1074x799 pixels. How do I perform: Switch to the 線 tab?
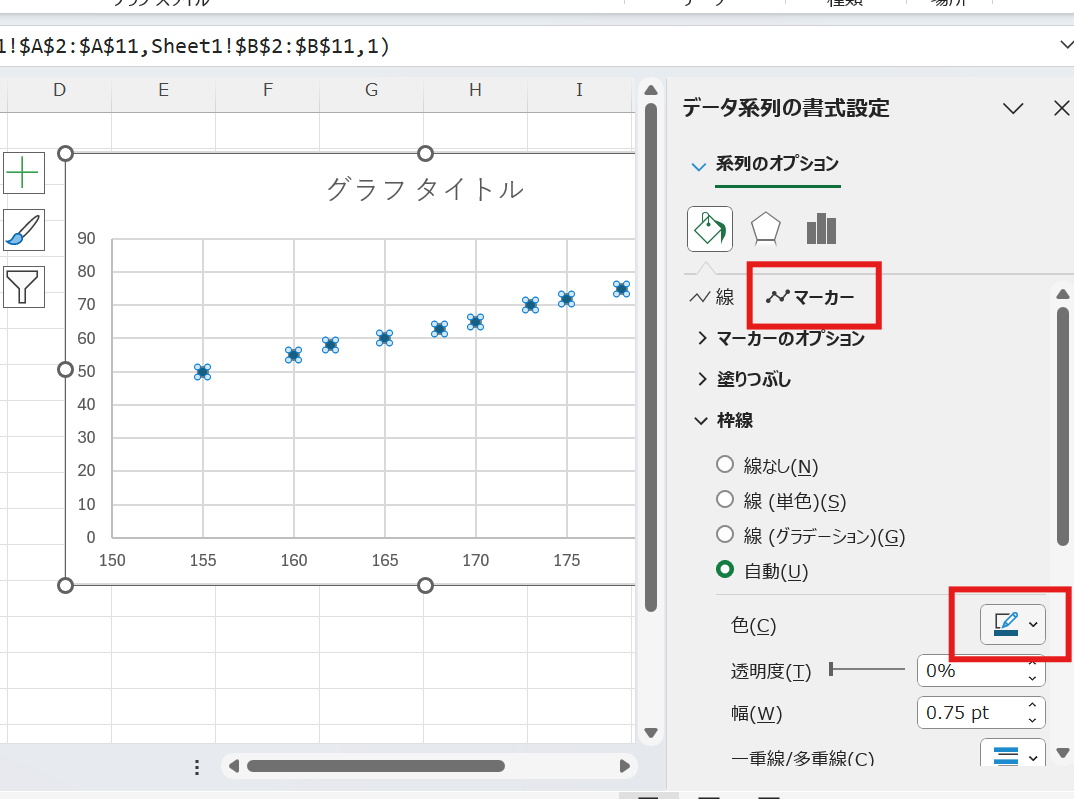[x=712, y=295]
